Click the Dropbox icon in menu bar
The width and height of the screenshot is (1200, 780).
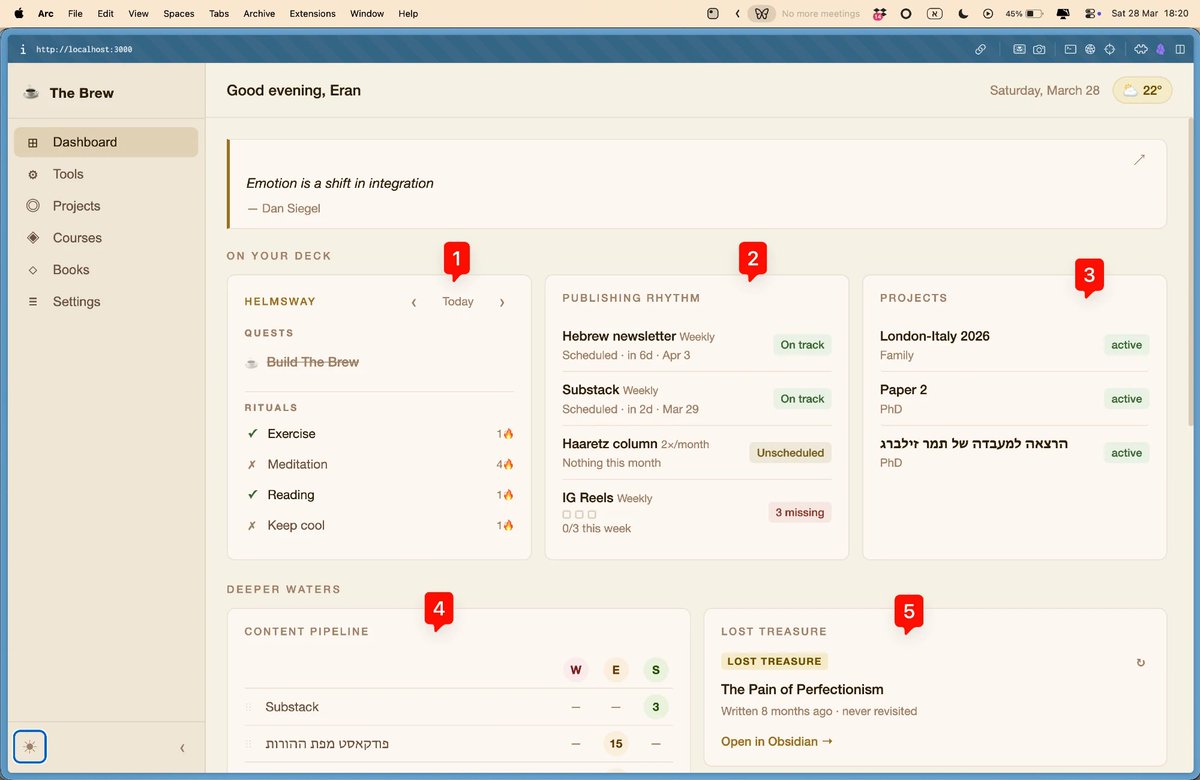[x=879, y=14]
